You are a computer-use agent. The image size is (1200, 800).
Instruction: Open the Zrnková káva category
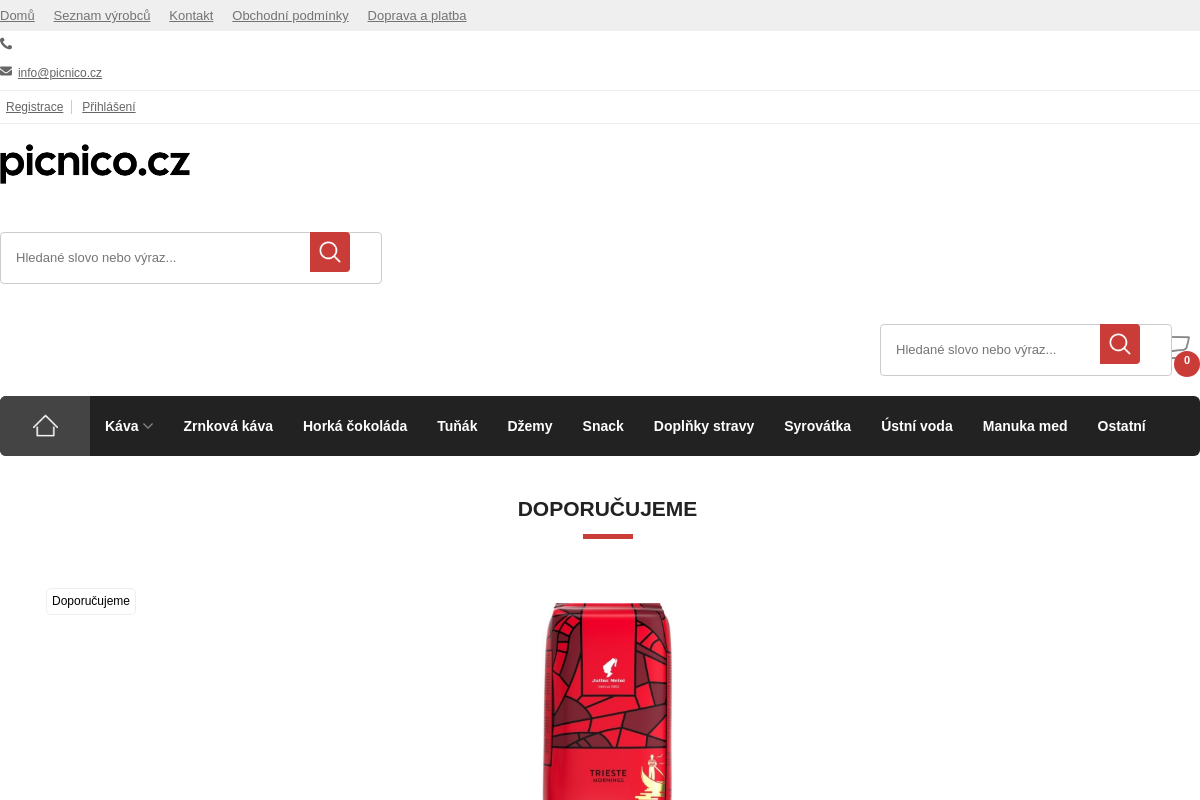(x=228, y=426)
